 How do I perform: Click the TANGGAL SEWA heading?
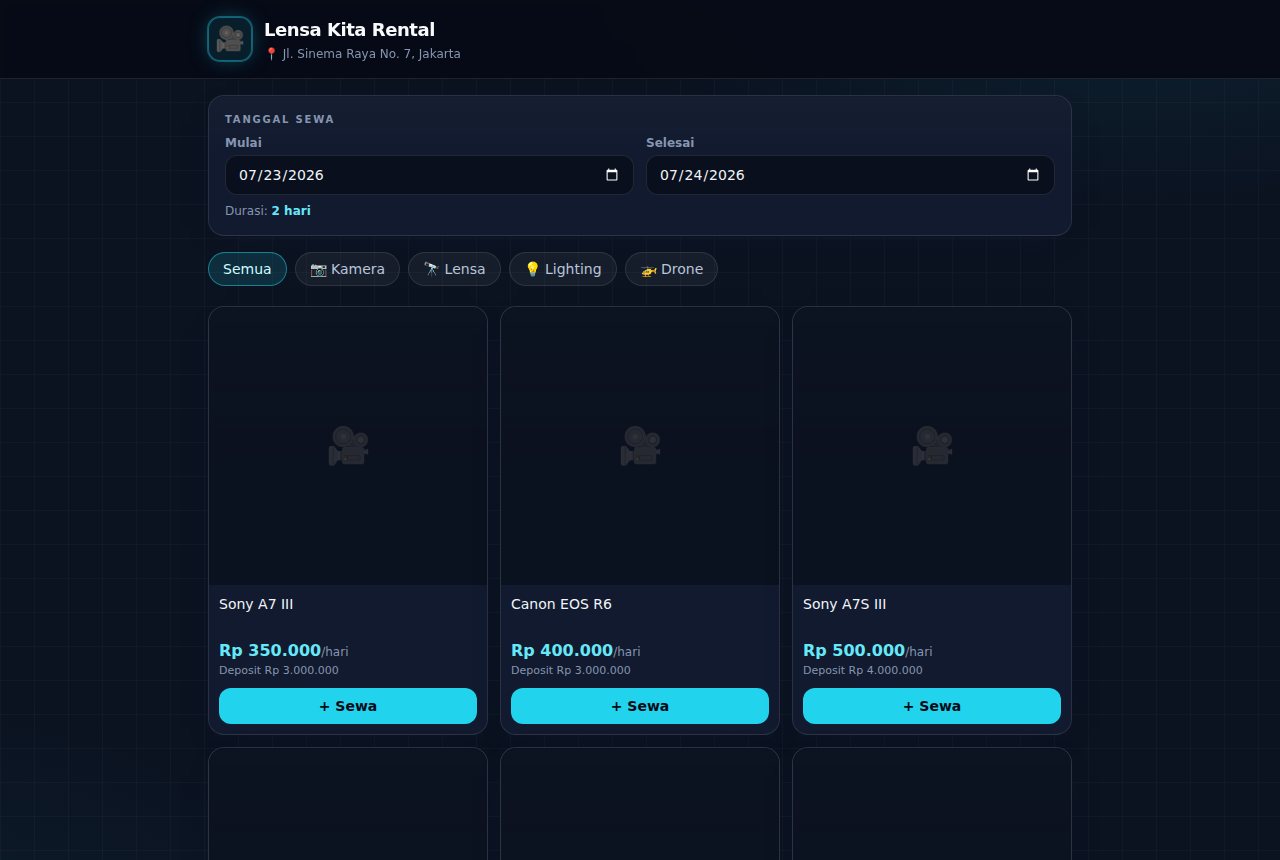coord(280,119)
